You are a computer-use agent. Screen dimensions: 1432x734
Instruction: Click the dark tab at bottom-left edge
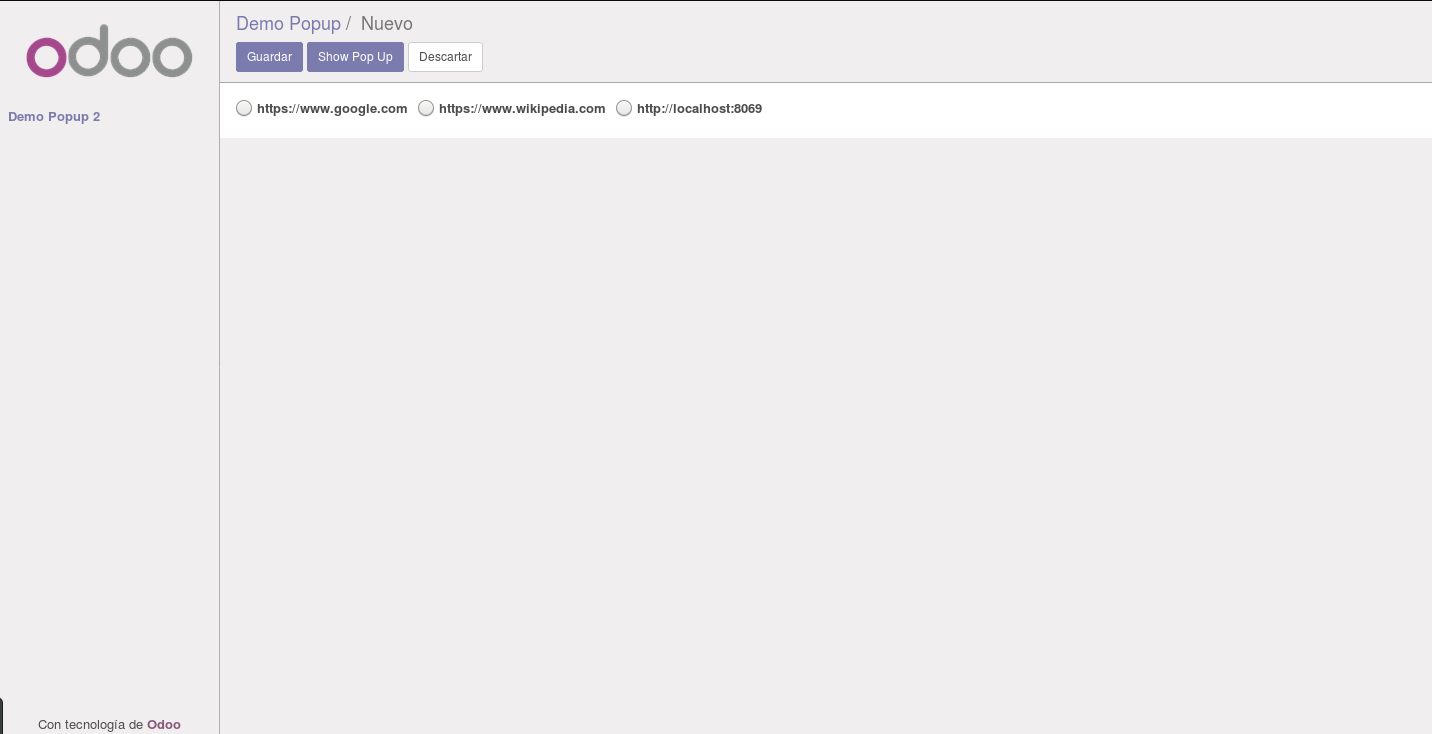coord(2,716)
